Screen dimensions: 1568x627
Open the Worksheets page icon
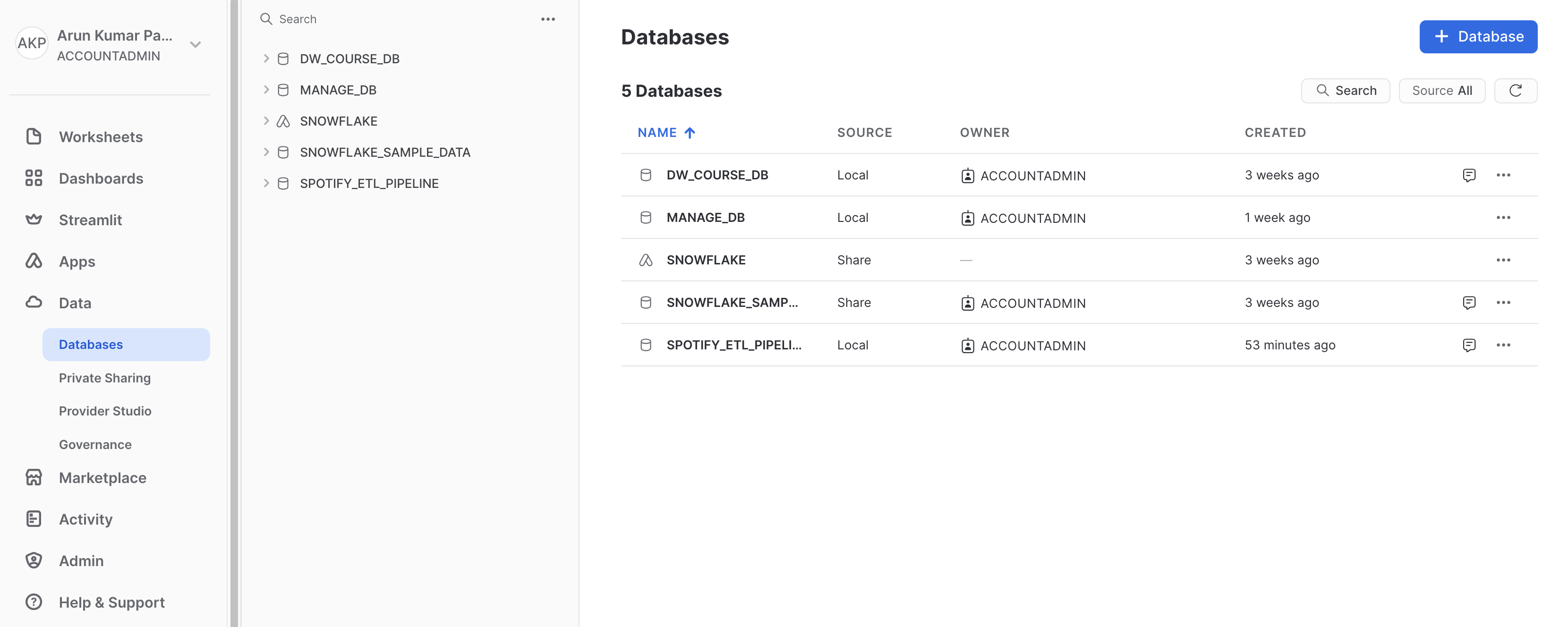(x=34, y=136)
